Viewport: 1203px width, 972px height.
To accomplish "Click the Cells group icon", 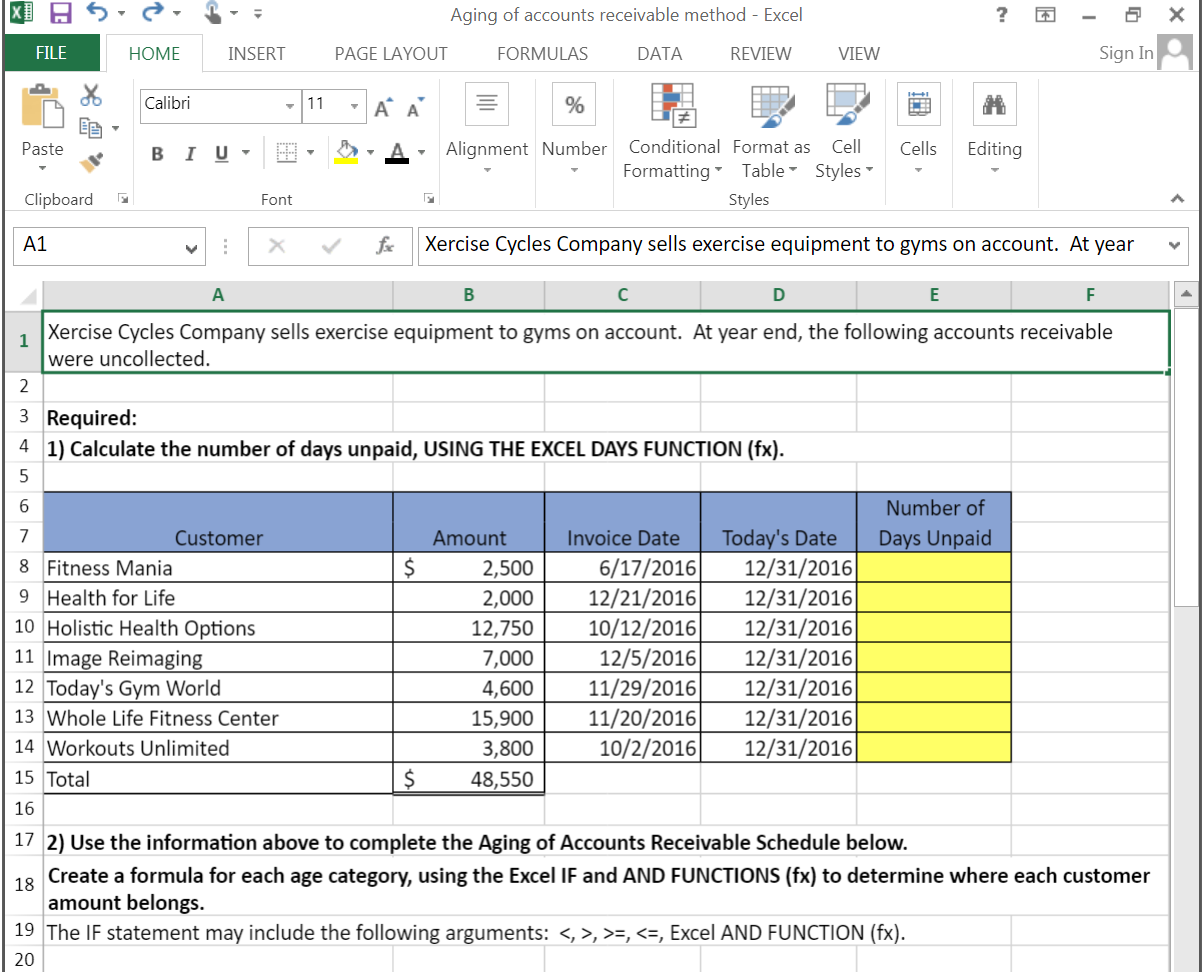I will click(x=918, y=104).
